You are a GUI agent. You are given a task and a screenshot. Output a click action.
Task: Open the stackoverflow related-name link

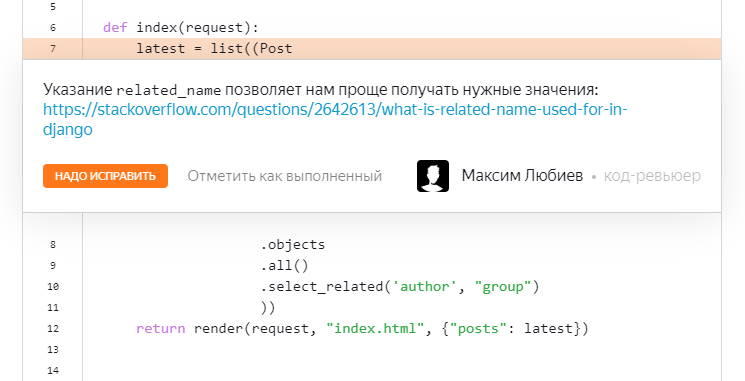[335, 119]
